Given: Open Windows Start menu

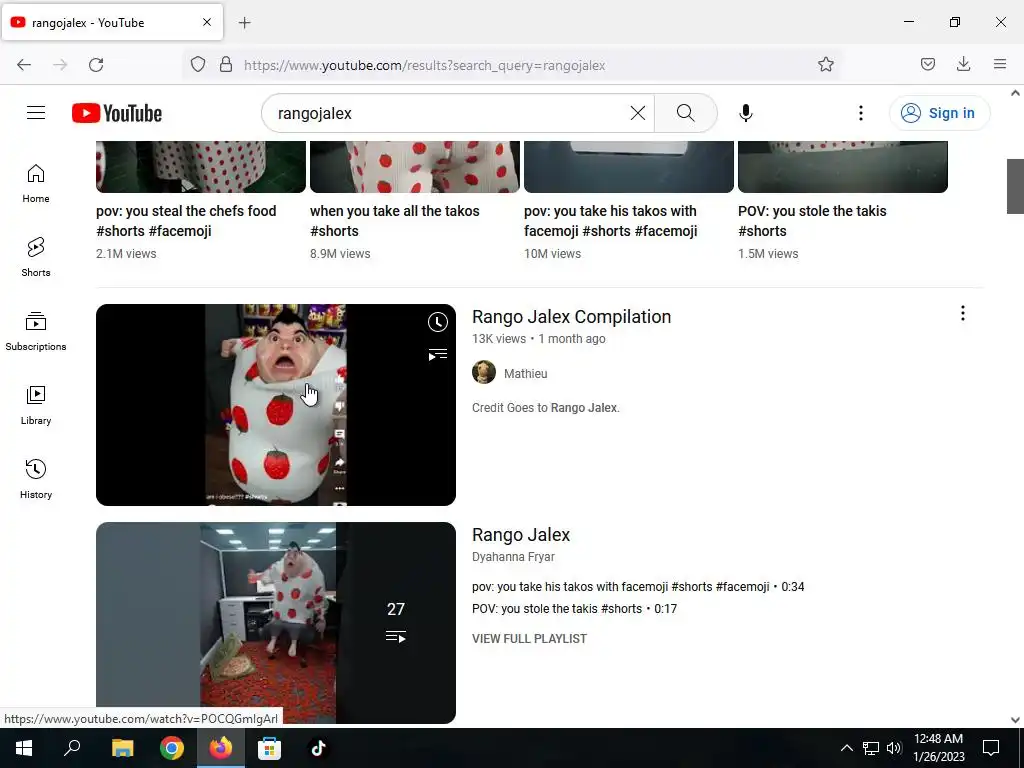Looking at the screenshot, I should (24, 748).
